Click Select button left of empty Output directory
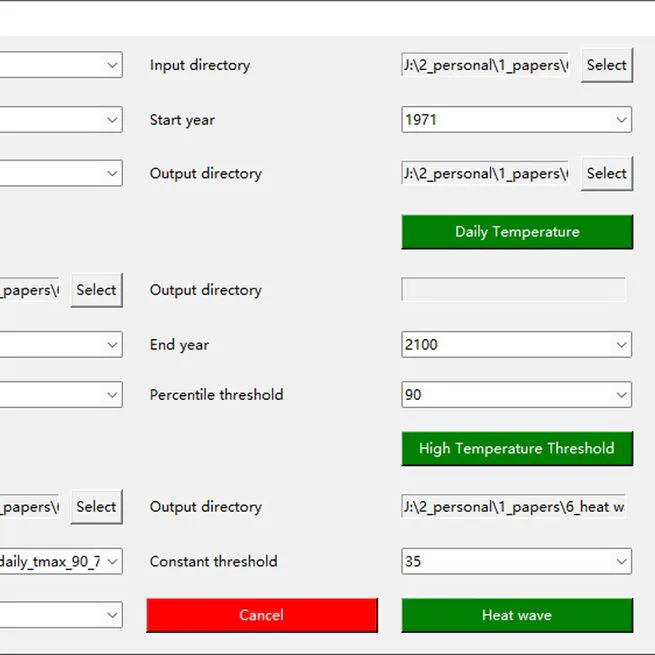655x655 pixels. [96, 290]
